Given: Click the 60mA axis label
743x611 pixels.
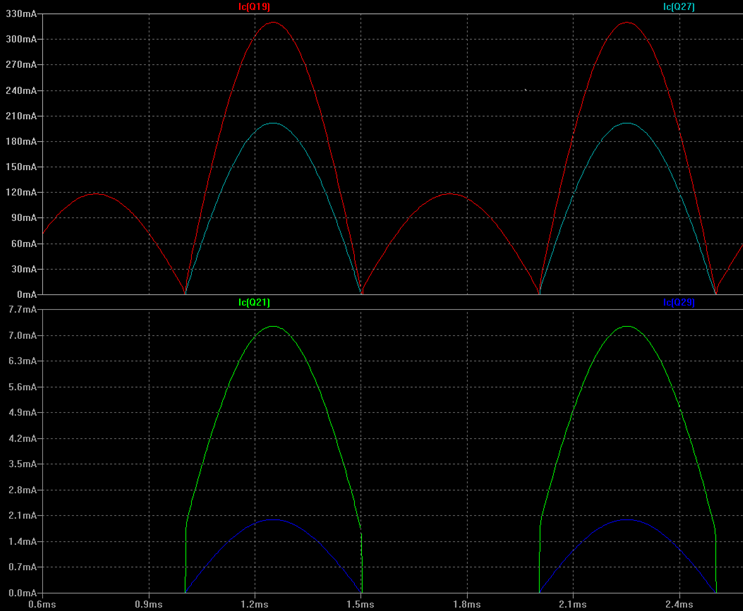Looking at the screenshot, I should pyautogui.click(x=23, y=244).
